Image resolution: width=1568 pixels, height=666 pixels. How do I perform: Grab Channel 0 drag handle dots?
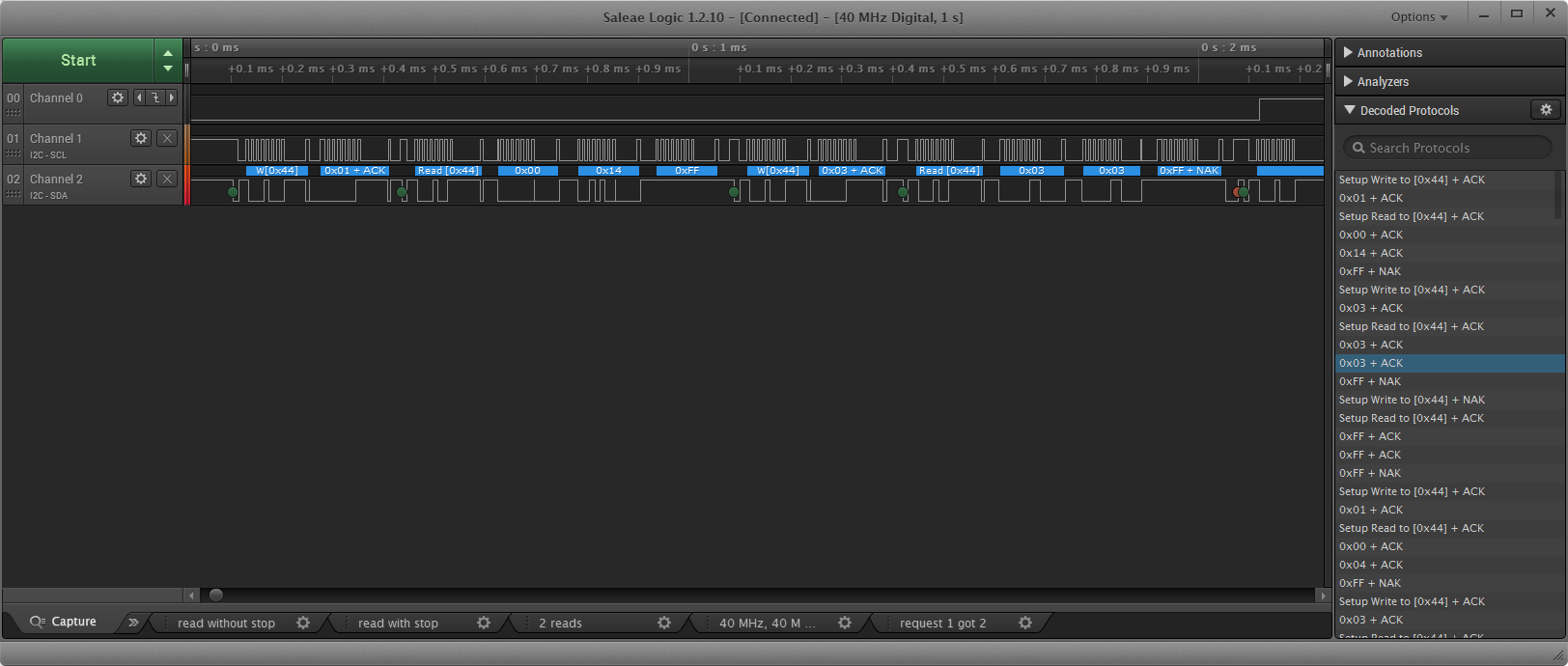[x=14, y=112]
